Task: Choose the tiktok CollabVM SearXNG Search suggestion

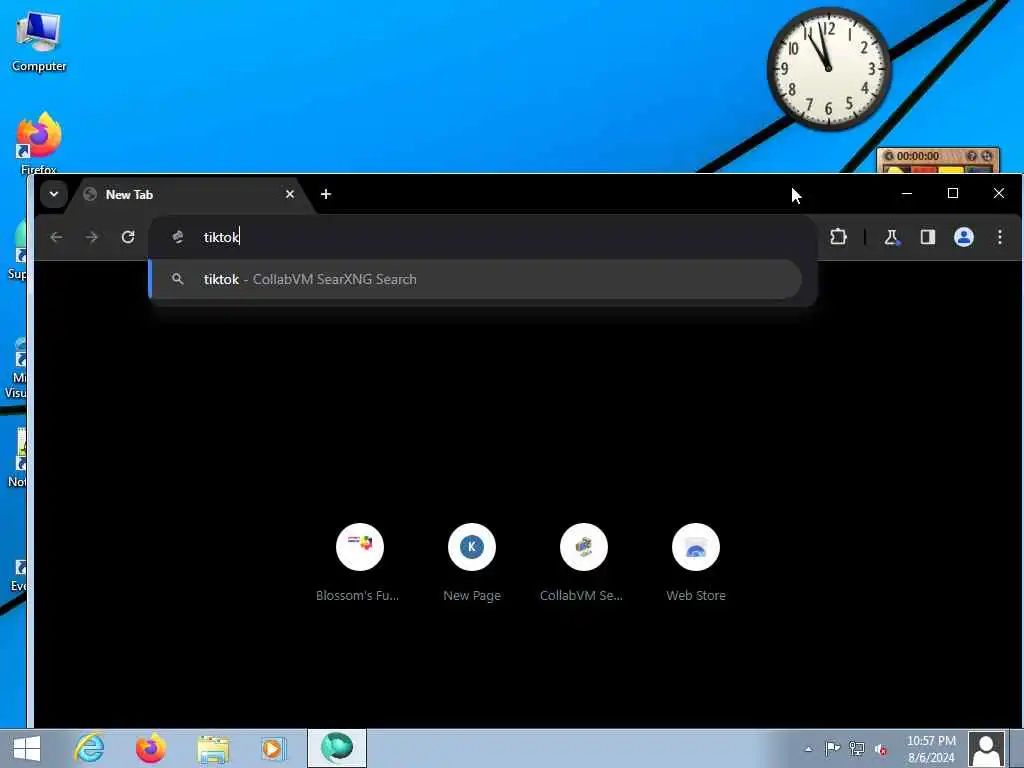Action: pyautogui.click(x=475, y=279)
